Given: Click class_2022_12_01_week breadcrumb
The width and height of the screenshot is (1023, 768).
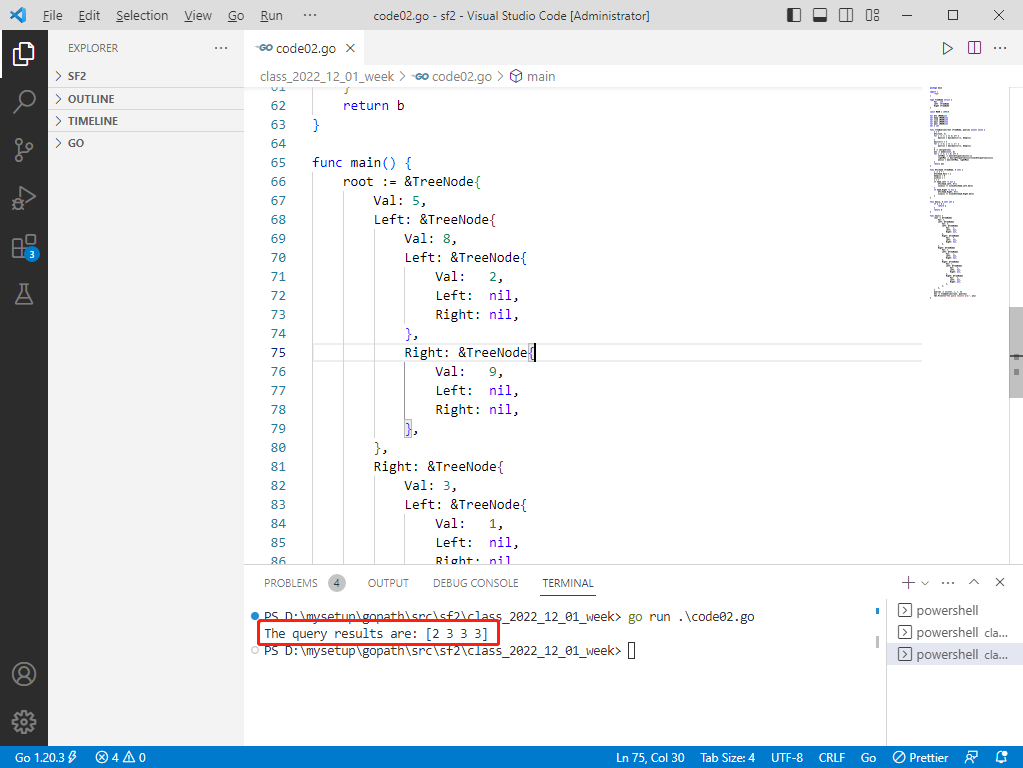Looking at the screenshot, I should click(x=327, y=76).
